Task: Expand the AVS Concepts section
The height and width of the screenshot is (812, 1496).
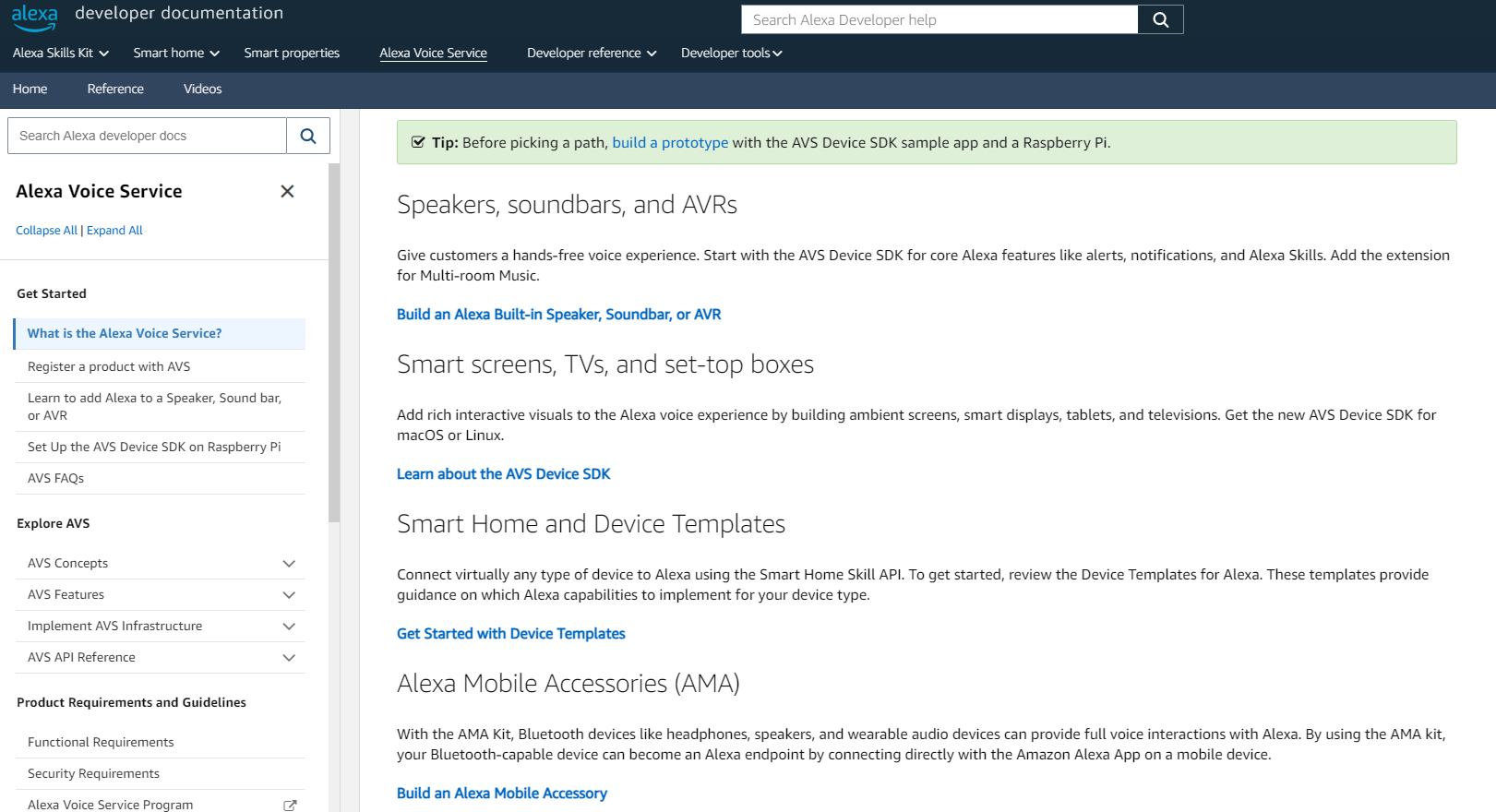Action: point(289,563)
